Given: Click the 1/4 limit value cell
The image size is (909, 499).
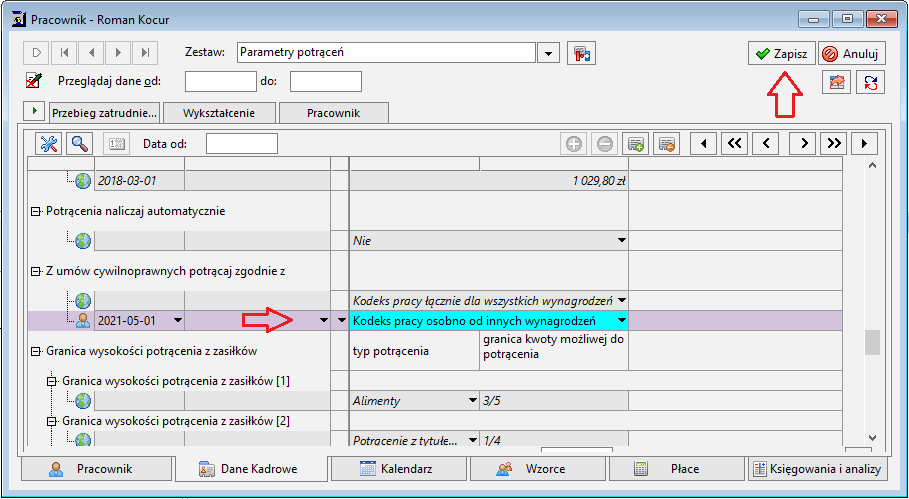Looking at the screenshot, I should 554,441.
